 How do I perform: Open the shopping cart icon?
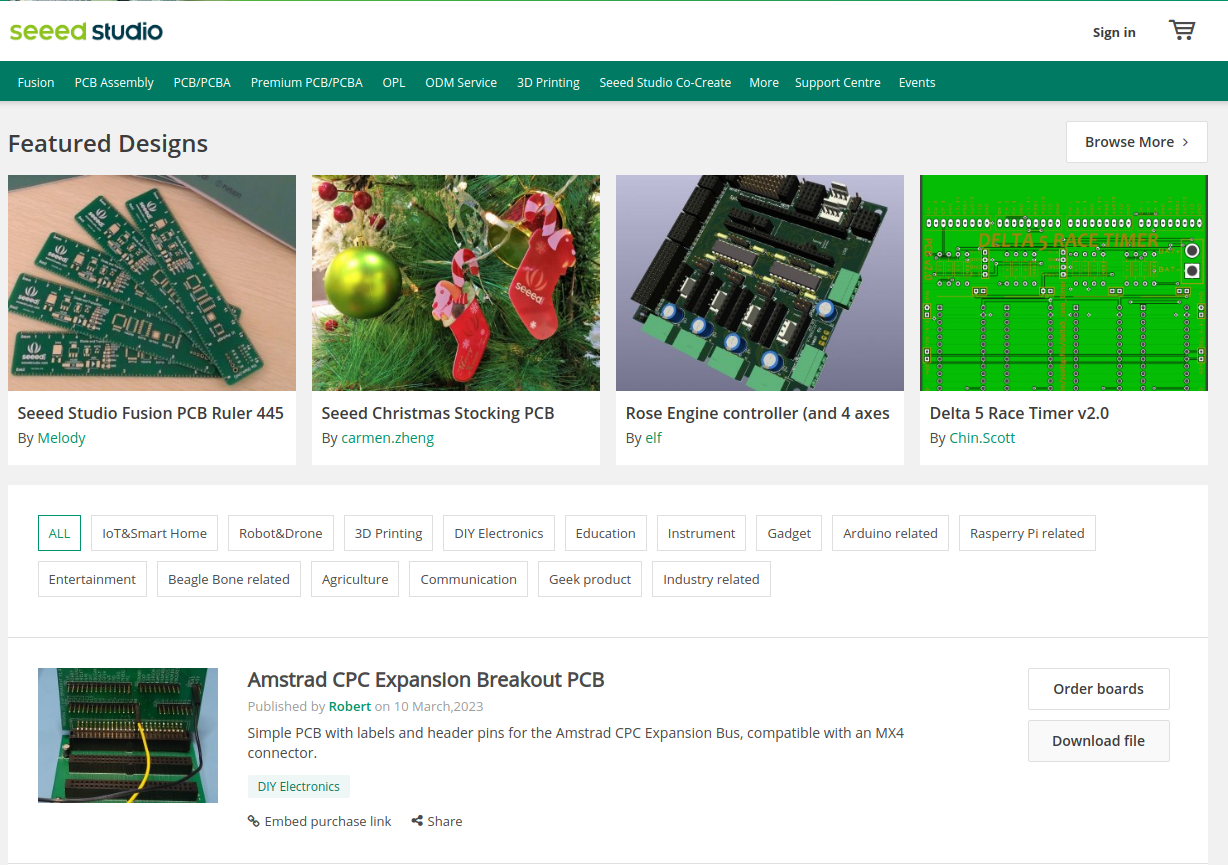point(1182,30)
